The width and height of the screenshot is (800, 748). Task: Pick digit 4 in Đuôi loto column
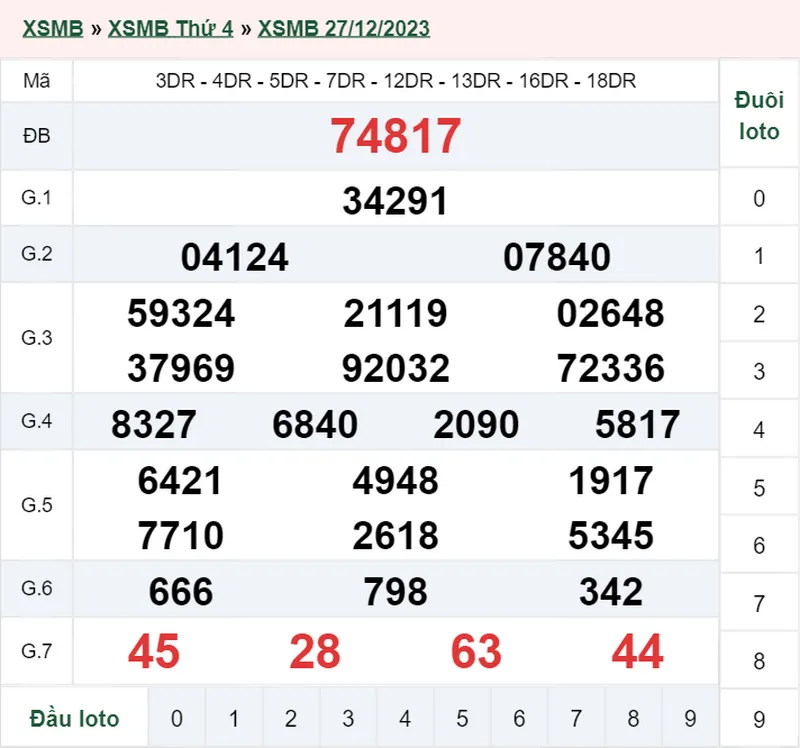(759, 430)
